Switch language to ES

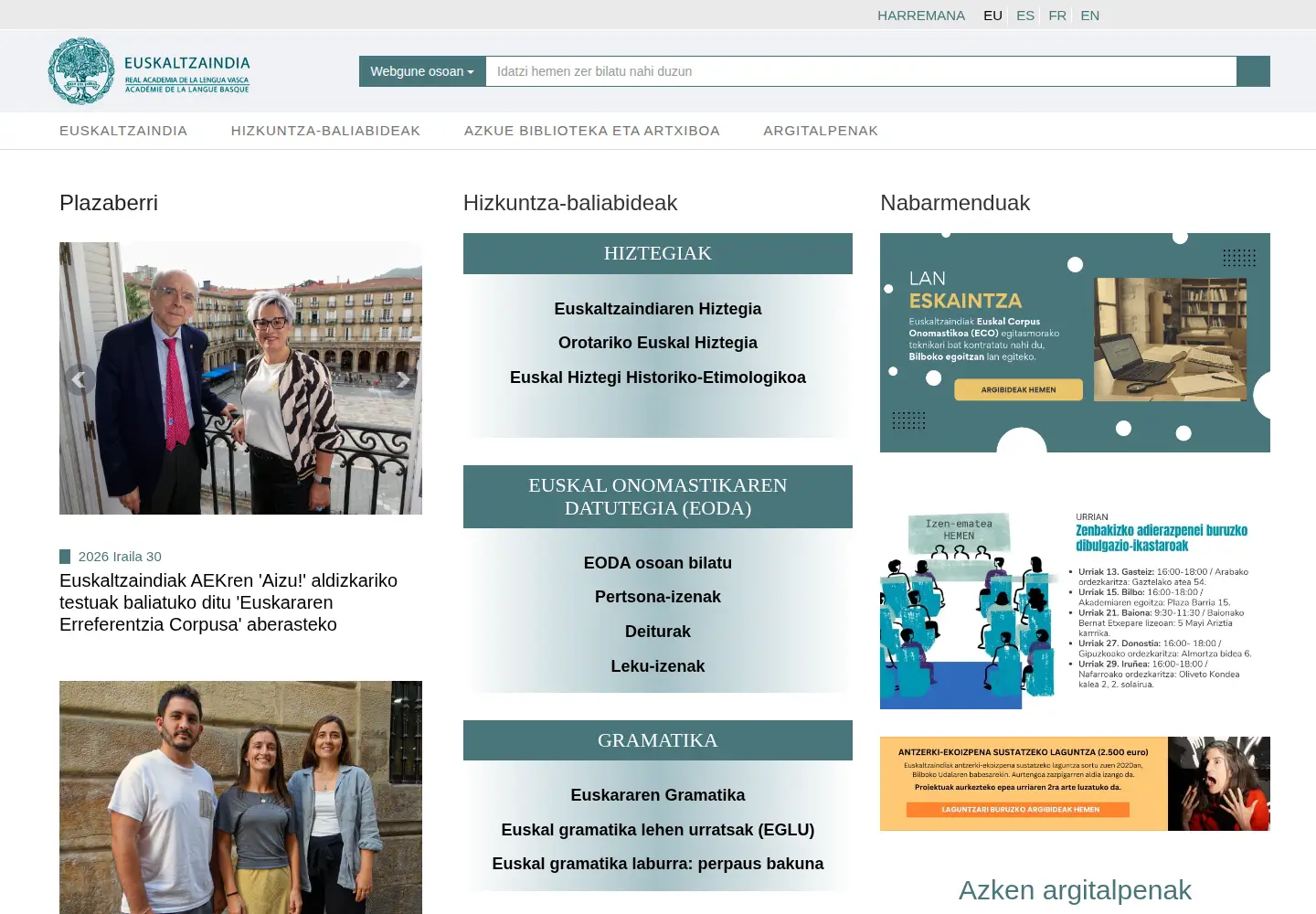click(x=1025, y=16)
